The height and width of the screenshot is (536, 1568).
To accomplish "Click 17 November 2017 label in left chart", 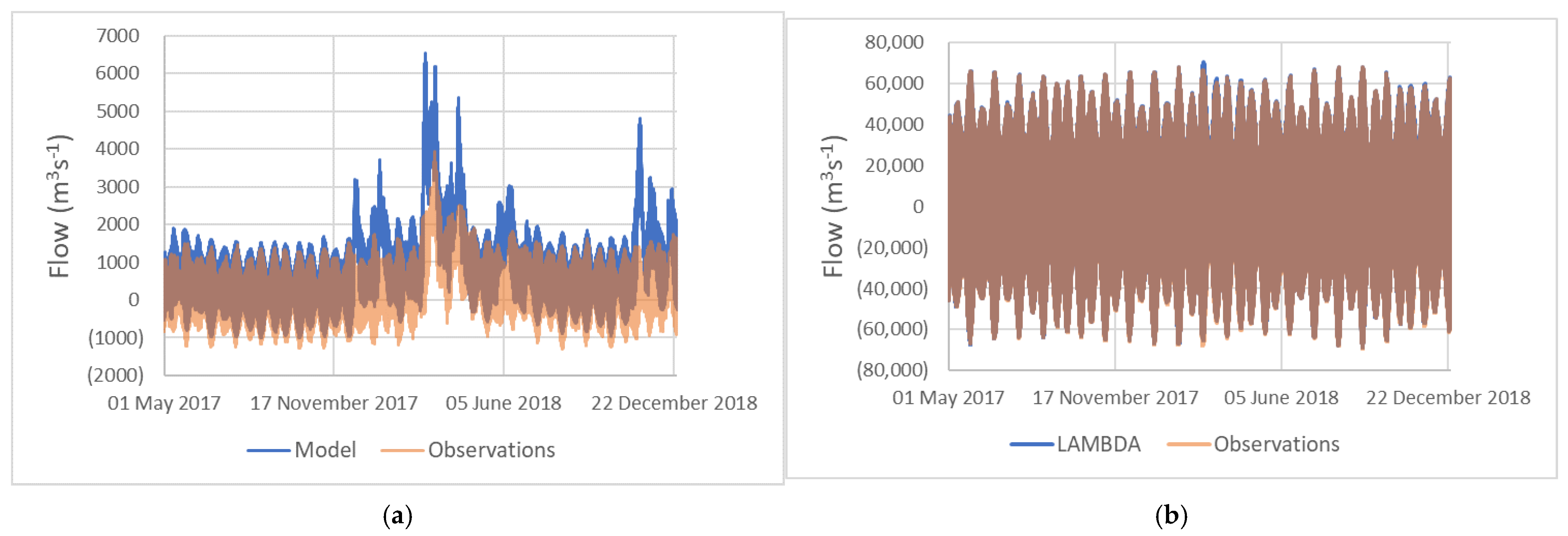I will 334,403.
